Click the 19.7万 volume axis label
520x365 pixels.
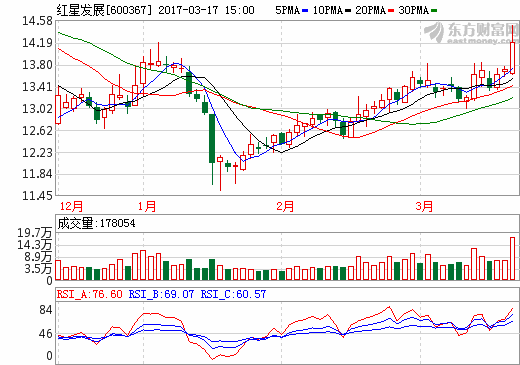point(35,233)
